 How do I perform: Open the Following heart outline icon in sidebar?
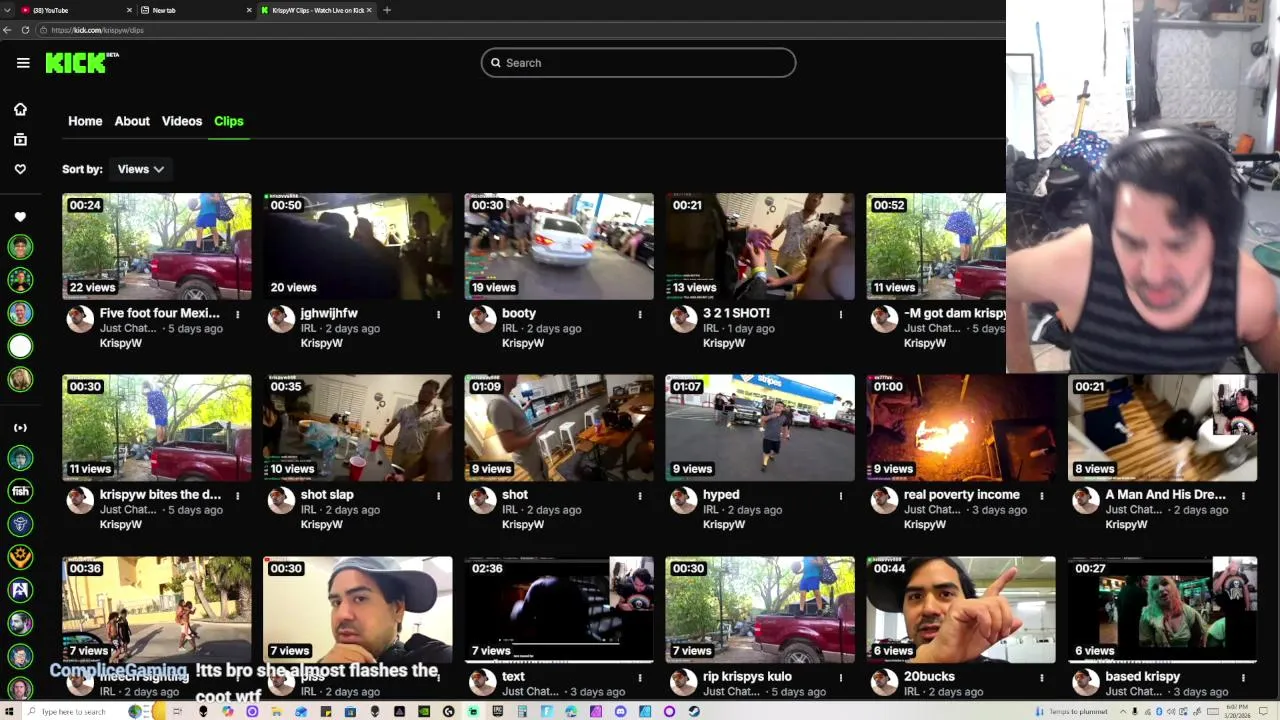click(x=20, y=169)
